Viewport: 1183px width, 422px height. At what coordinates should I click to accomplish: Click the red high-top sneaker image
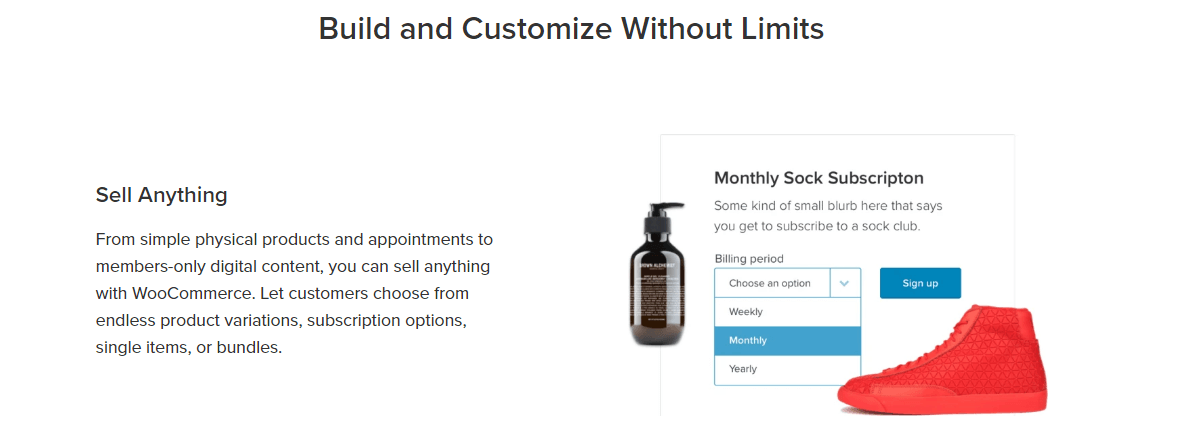(x=942, y=359)
